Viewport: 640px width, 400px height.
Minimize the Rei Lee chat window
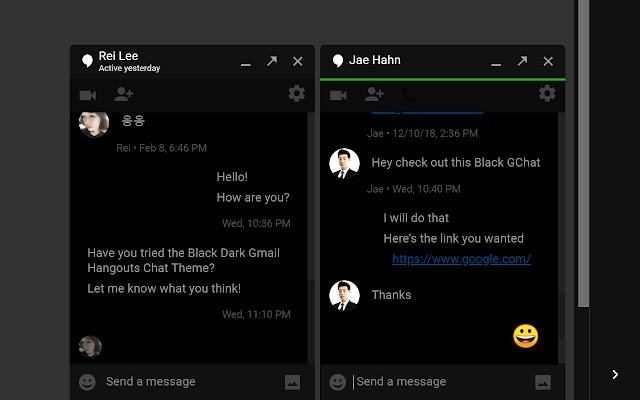coord(246,64)
